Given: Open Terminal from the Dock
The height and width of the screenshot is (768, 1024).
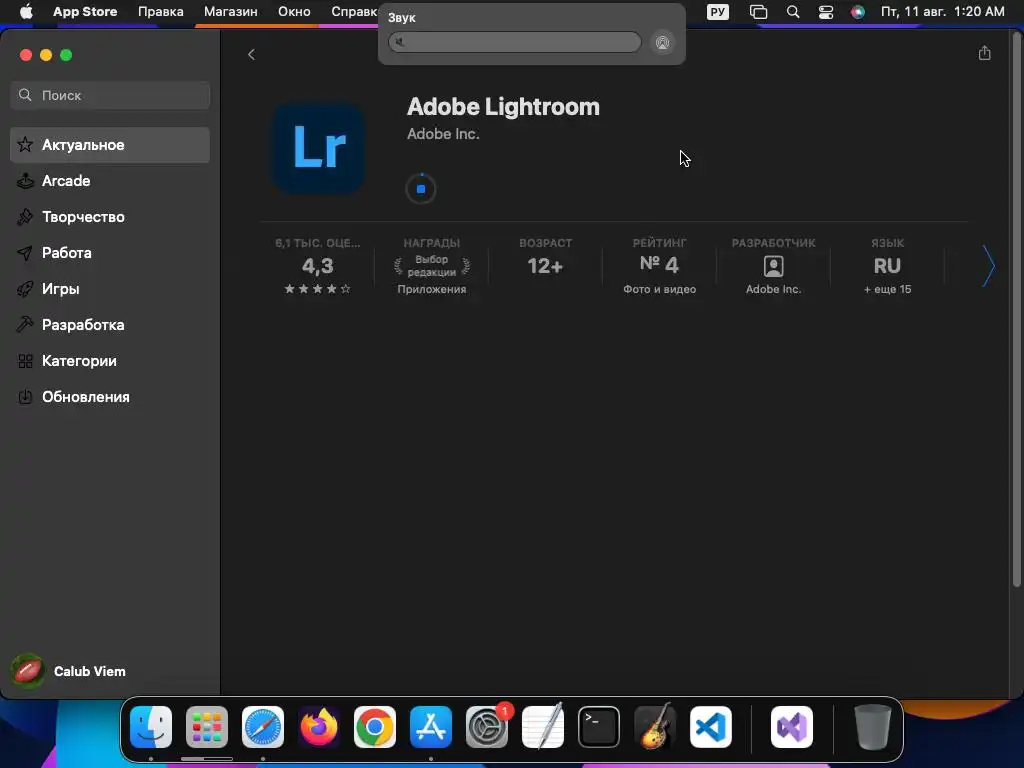Looking at the screenshot, I should coord(599,727).
